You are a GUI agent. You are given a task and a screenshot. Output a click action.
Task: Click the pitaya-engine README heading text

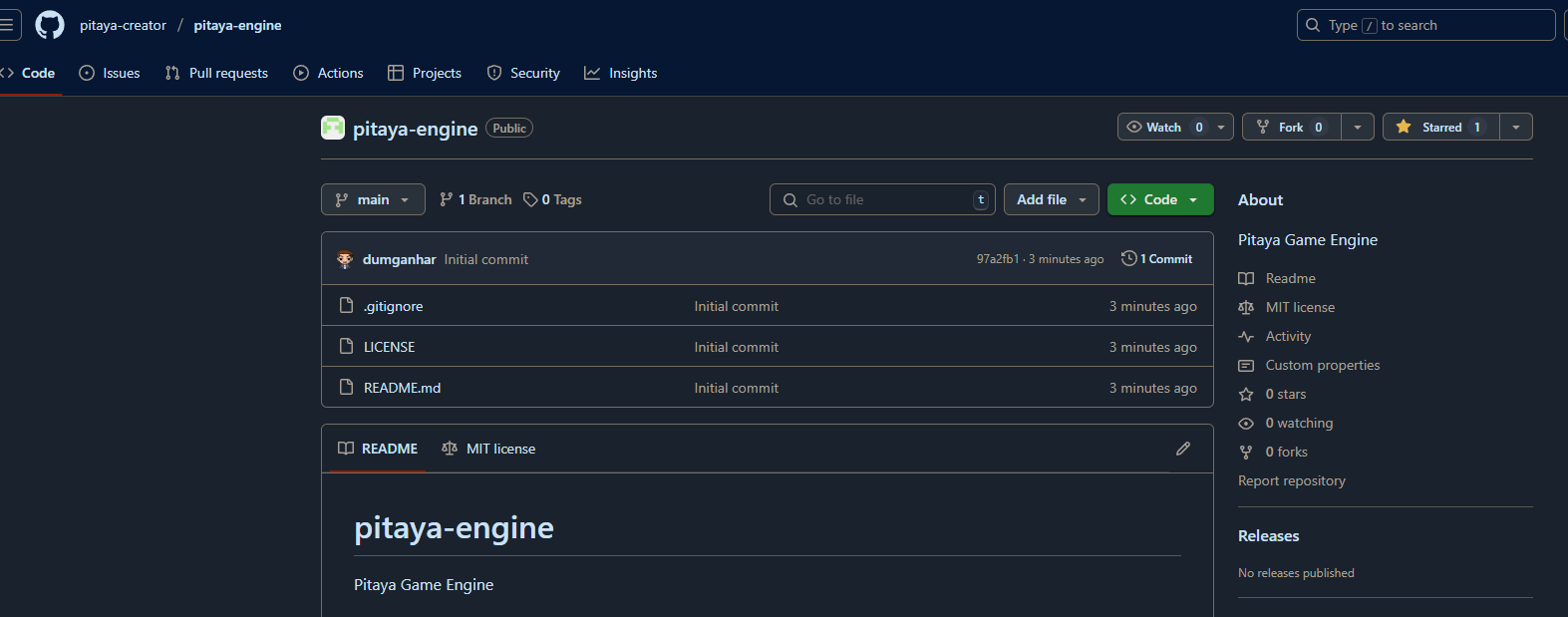pos(454,527)
